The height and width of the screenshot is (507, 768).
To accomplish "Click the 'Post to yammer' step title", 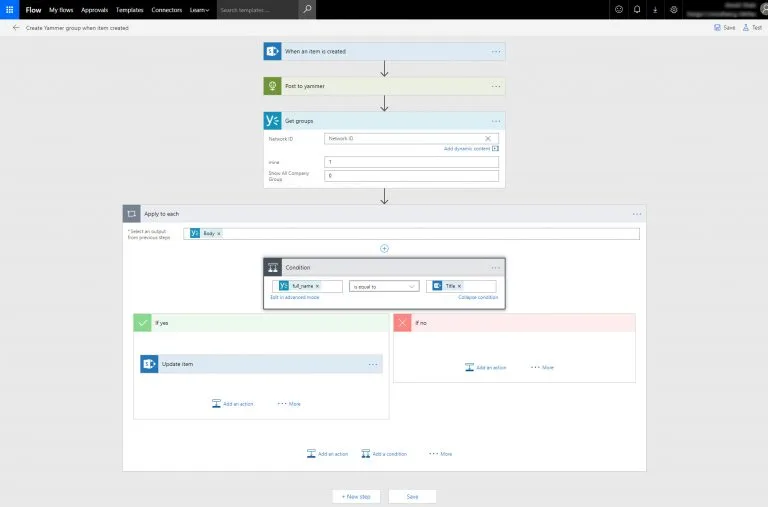I will coord(305,86).
